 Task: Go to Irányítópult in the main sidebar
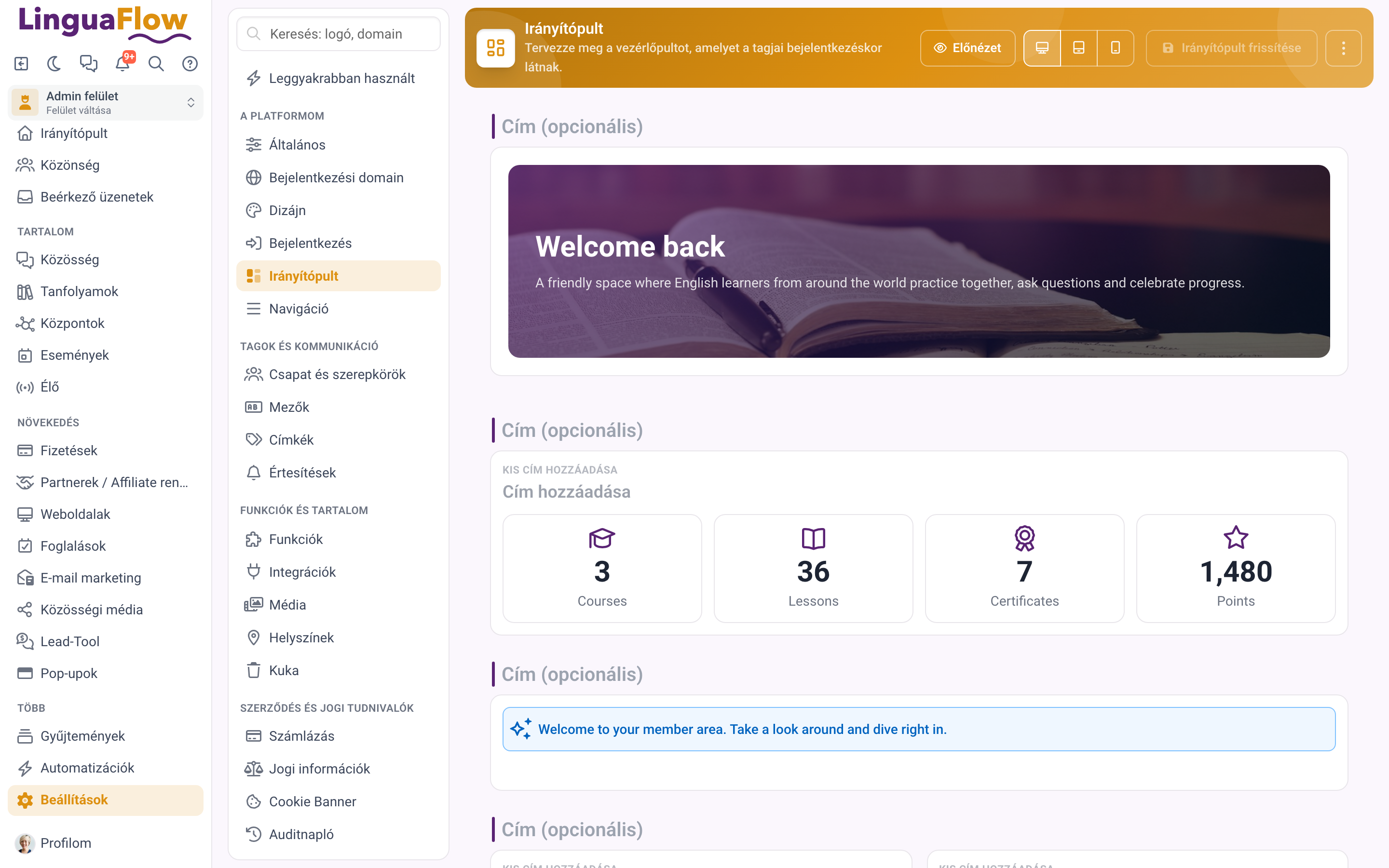click(106, 133)
